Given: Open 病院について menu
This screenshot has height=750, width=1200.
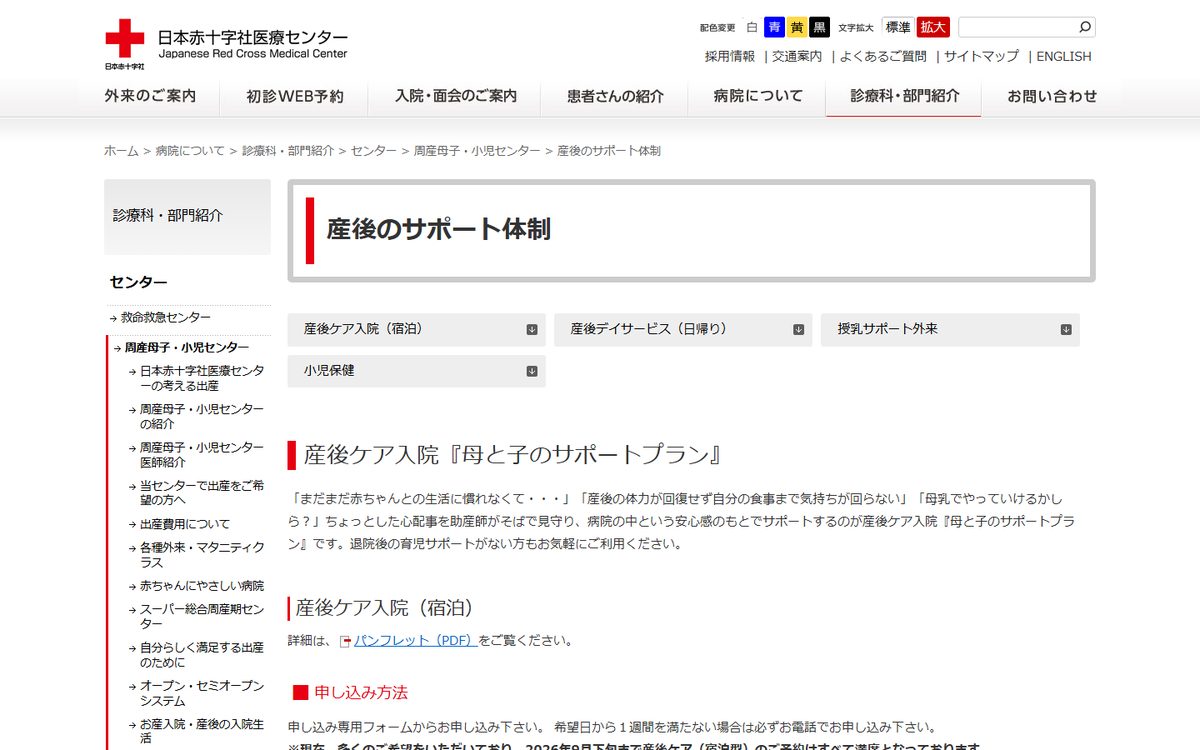Looking at the screenshot, I should tap(758, 96).
